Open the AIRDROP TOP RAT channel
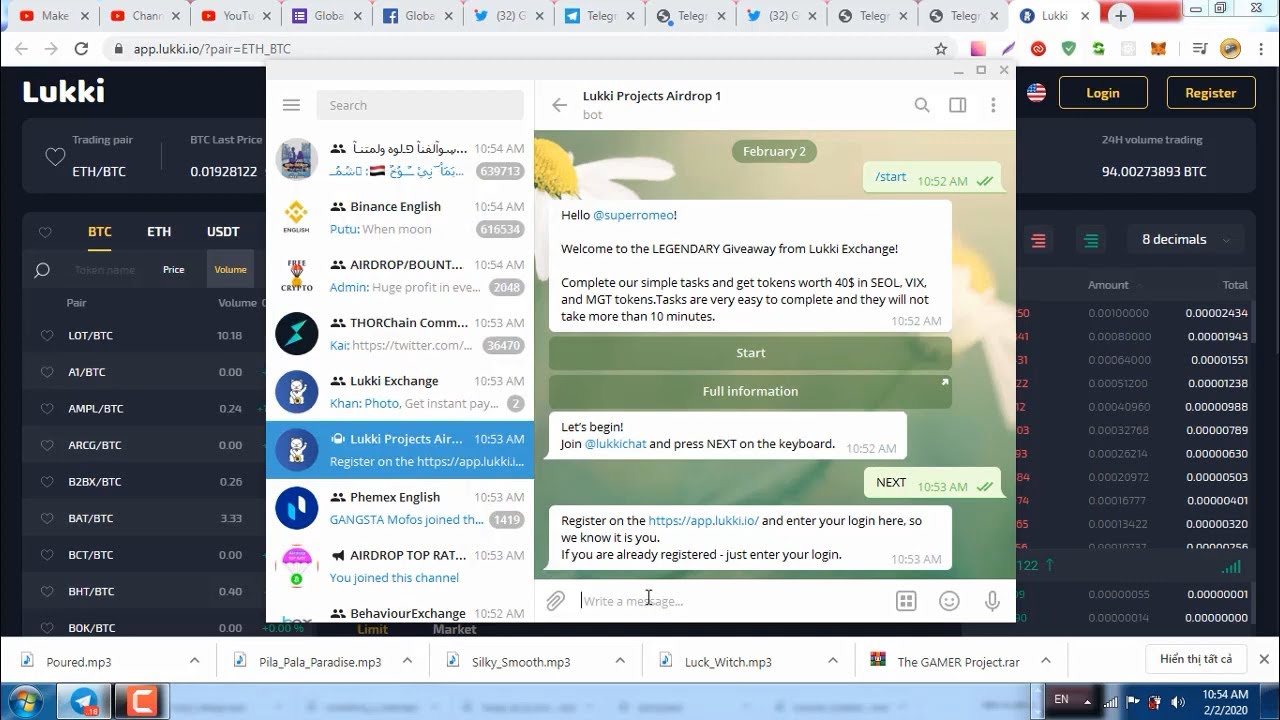Viewport: 1280px width, 720px height. click(400, 565)
